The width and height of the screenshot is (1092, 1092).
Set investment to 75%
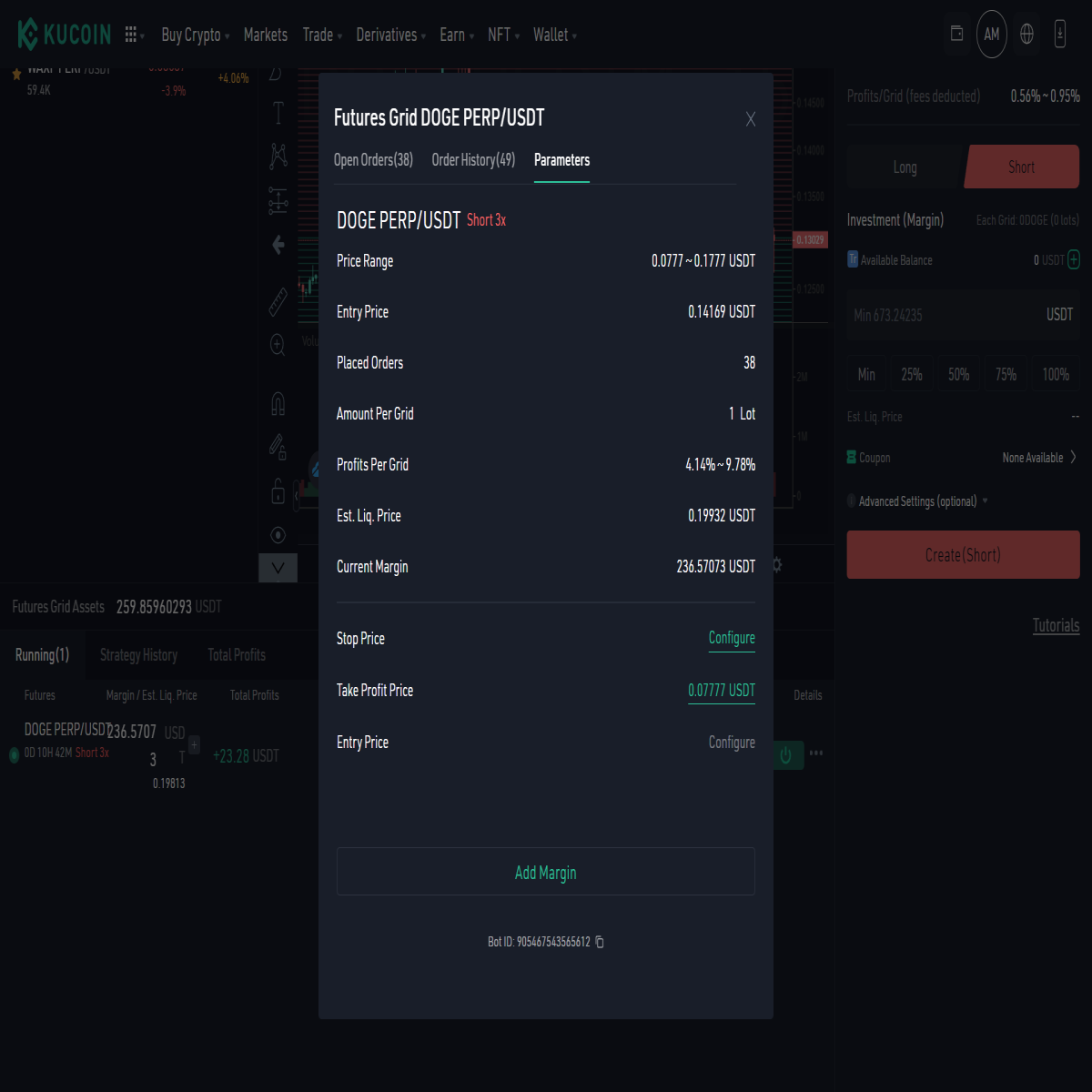pos(1006,374)
